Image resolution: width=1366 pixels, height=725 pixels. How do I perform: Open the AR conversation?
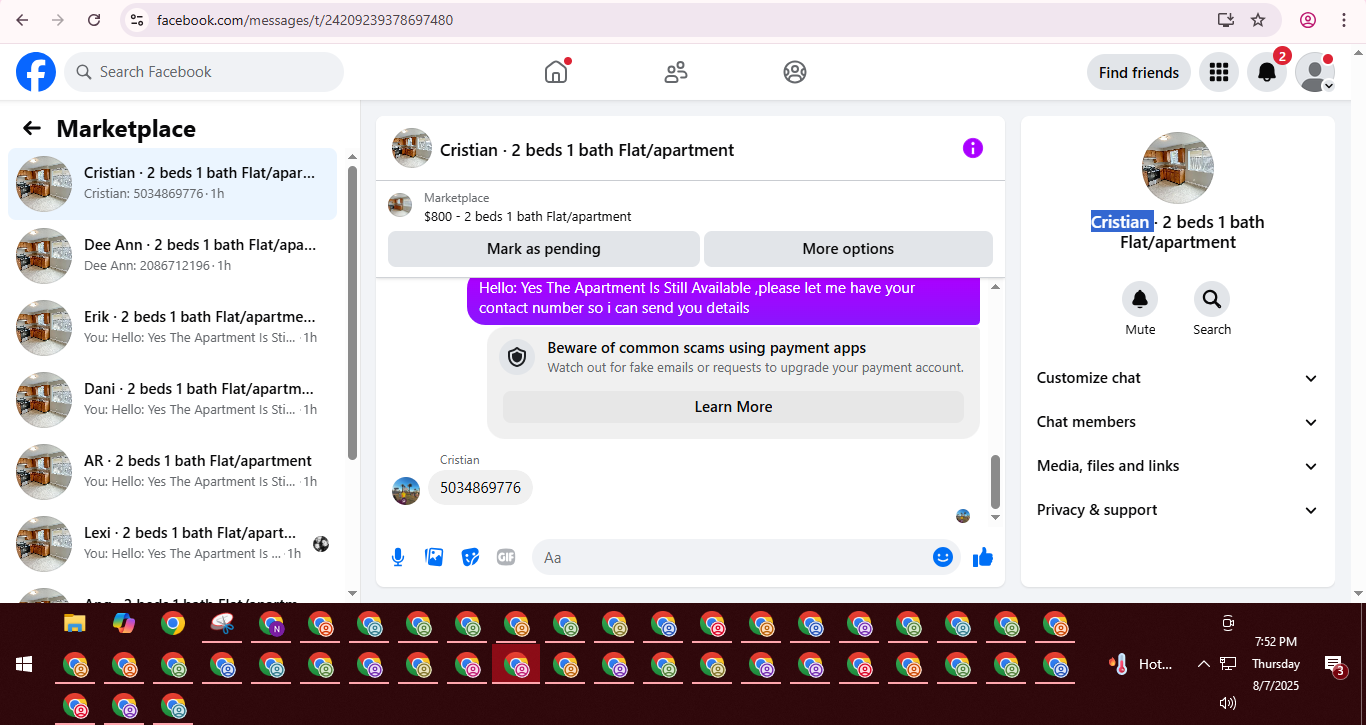[172, 472]
